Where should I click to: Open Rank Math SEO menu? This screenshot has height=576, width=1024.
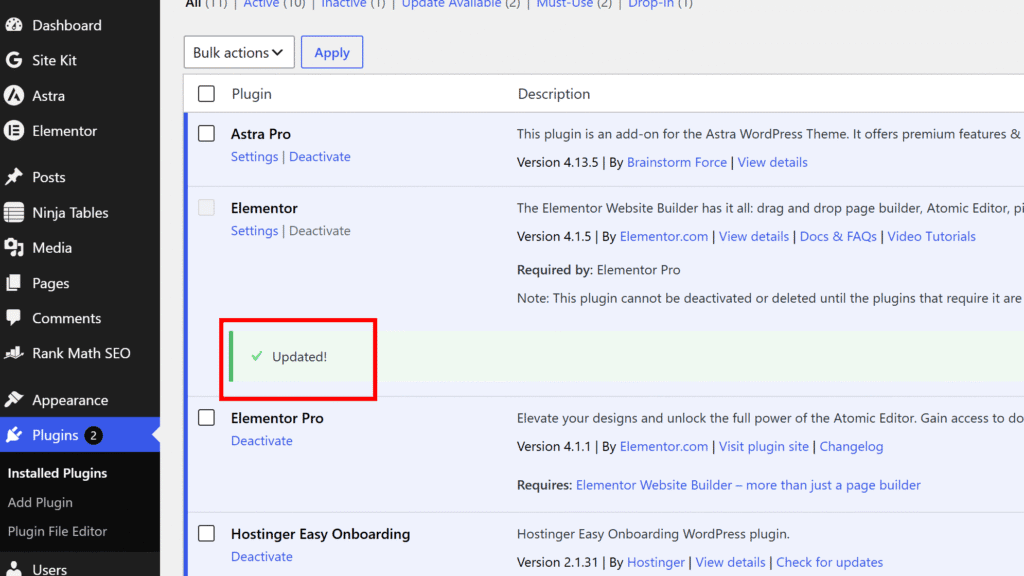click(80, 353)
